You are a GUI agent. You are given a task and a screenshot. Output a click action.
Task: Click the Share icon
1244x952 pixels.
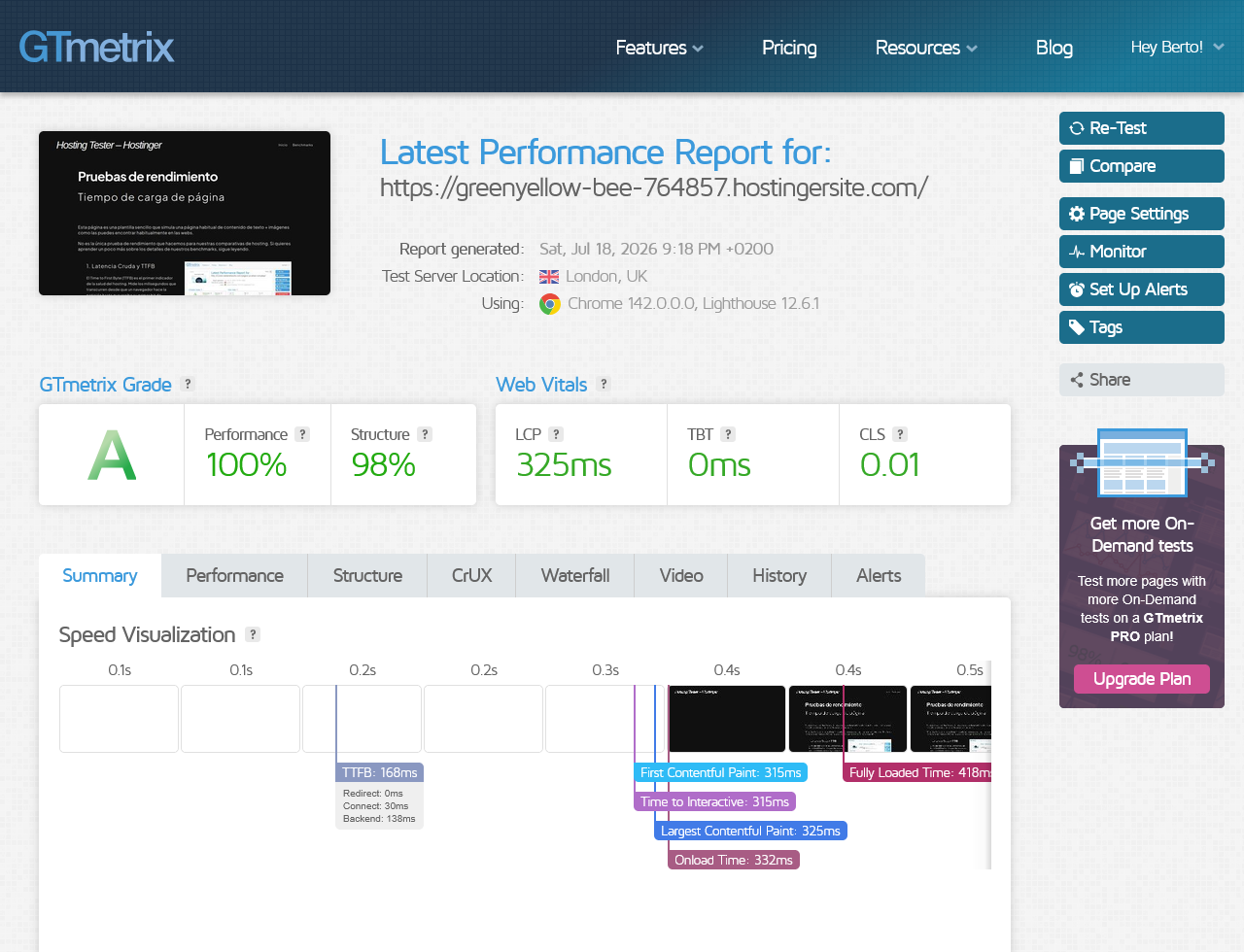(x=1077, y=380)
